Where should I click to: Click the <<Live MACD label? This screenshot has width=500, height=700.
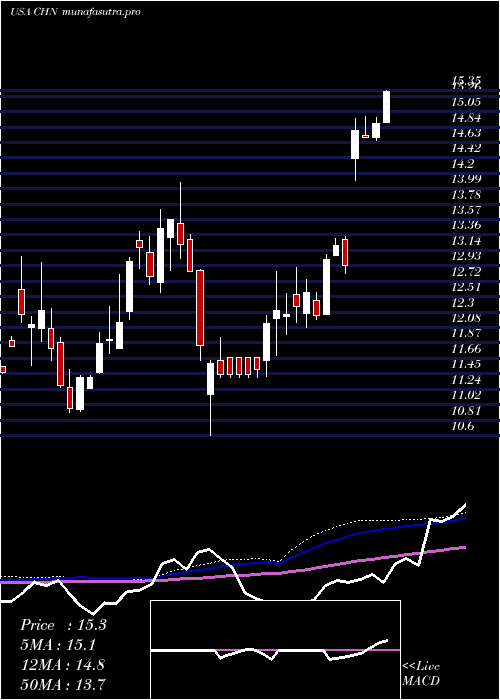tap(421, 674)
